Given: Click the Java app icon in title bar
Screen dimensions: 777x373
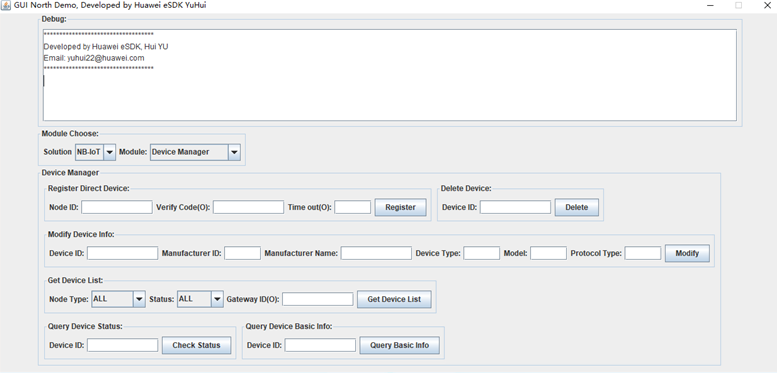Looking at the screenshot, I should (6, 5).
